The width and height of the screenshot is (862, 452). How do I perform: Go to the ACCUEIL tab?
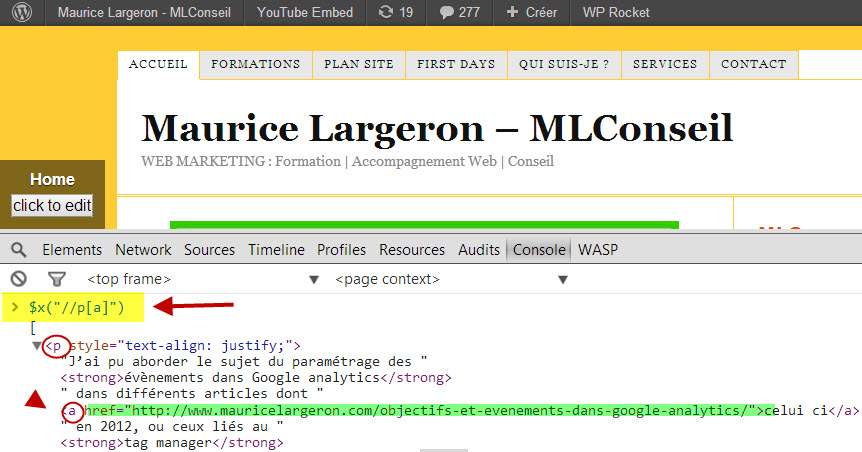coord(158,64)
